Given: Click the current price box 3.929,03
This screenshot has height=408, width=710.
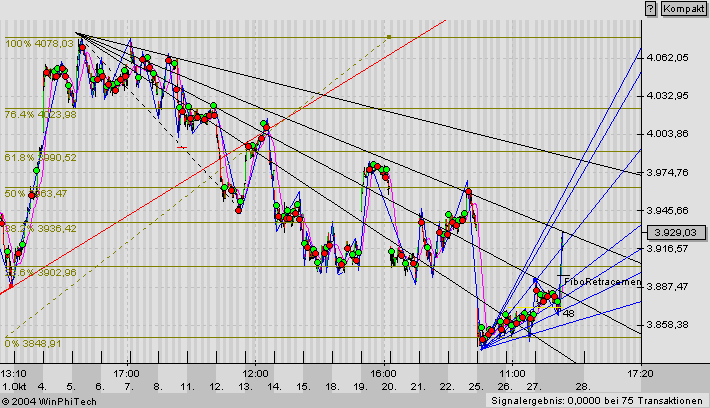Looking at the screenshot, I should [677, 233].
